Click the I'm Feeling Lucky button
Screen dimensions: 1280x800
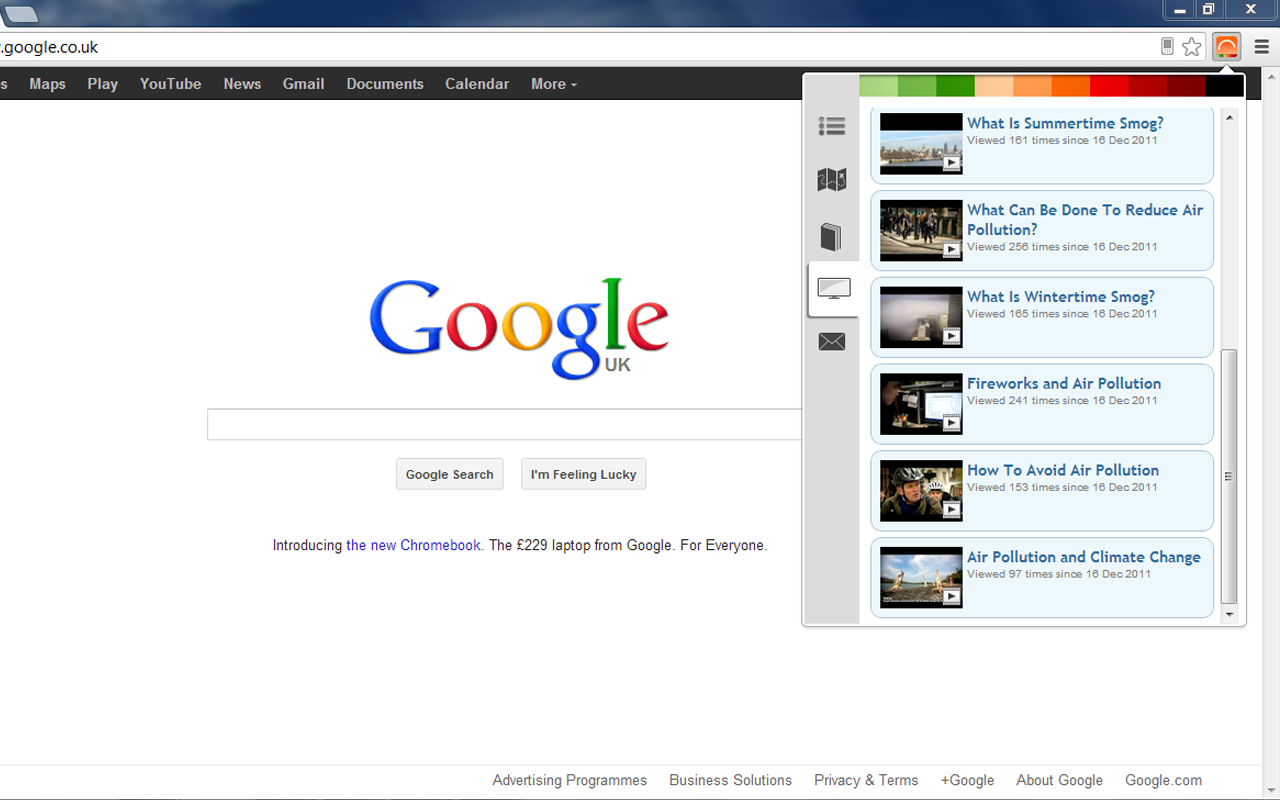pos(583,474)
